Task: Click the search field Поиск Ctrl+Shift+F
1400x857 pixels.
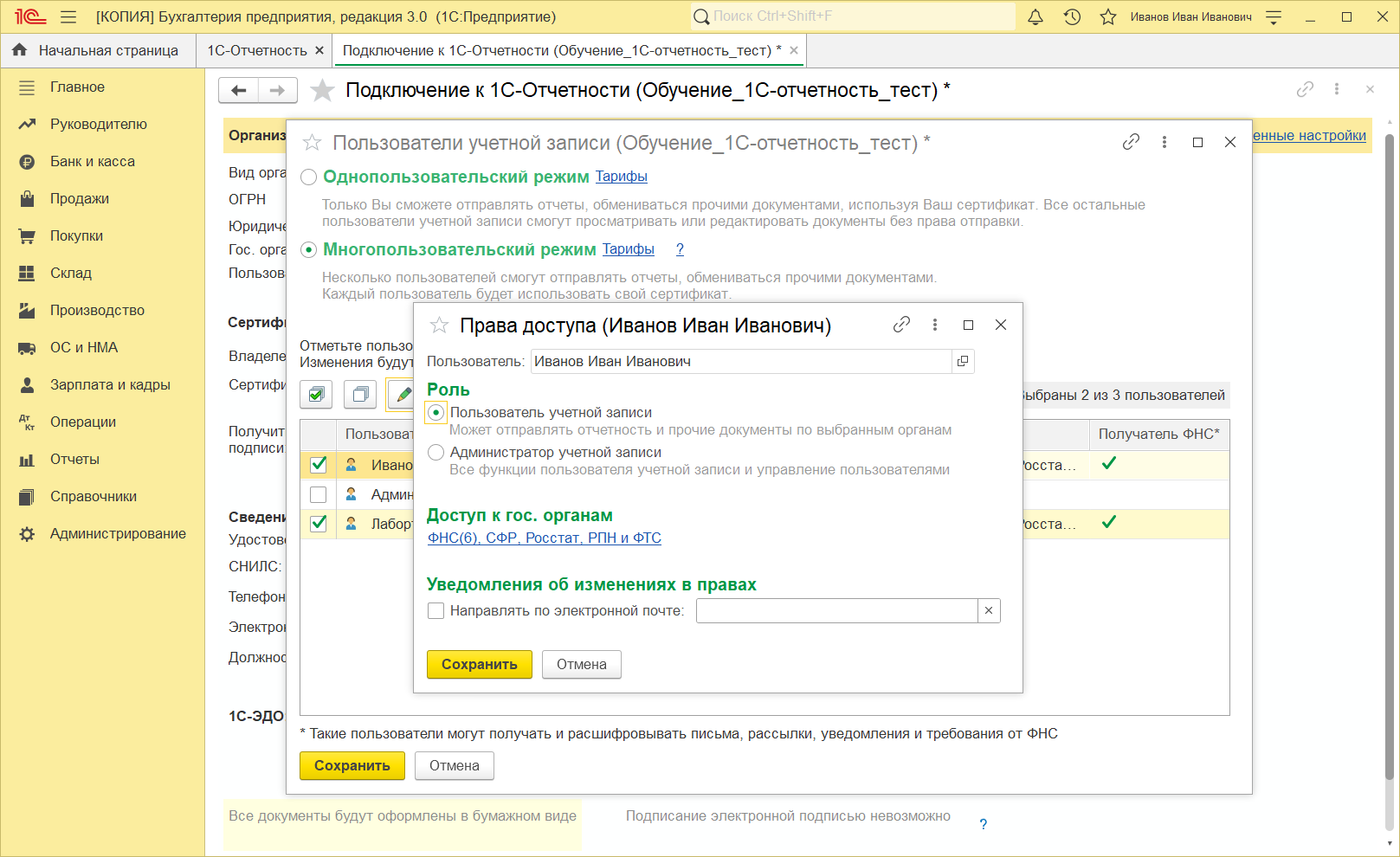Action: tap(853, 16)
